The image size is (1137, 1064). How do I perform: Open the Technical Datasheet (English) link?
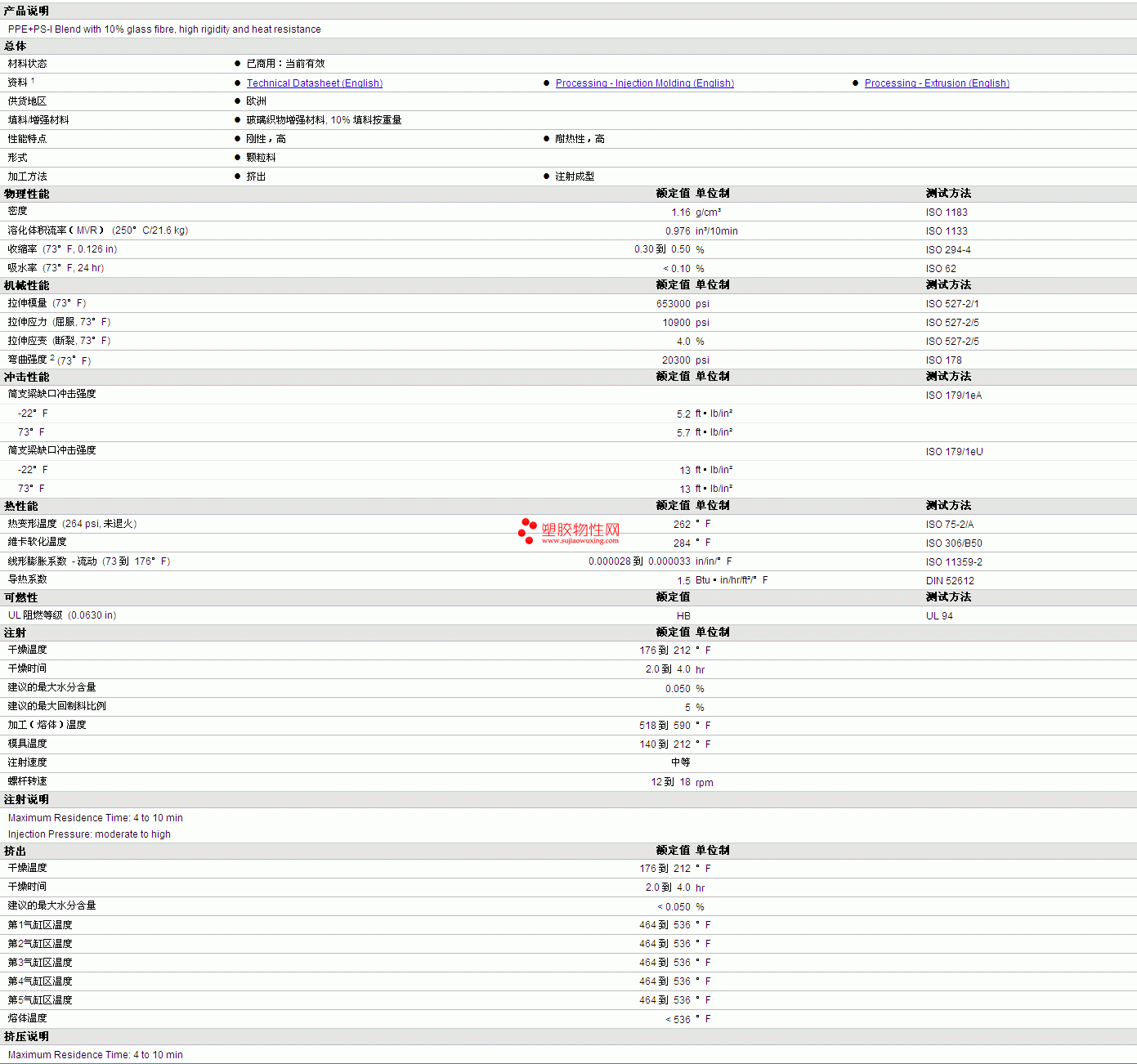pos(314,83)
